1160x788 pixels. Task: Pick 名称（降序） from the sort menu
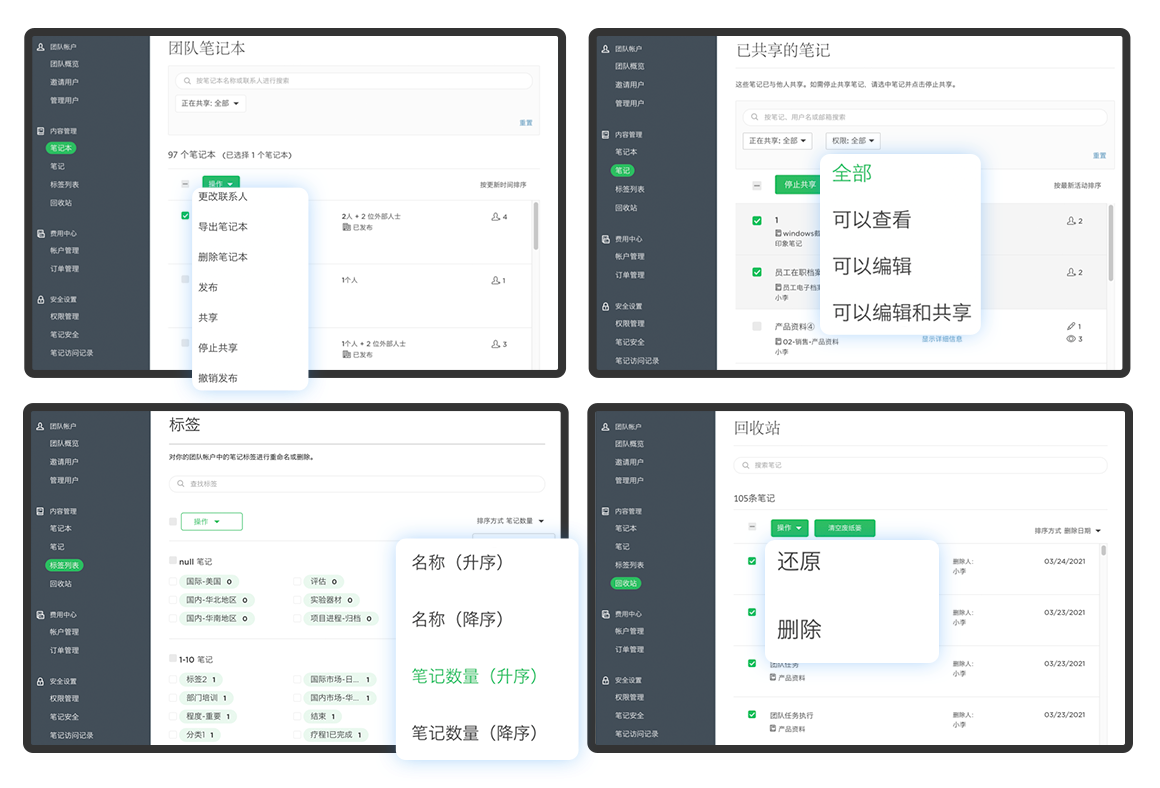pyautogui.click(x=458, y=620)
